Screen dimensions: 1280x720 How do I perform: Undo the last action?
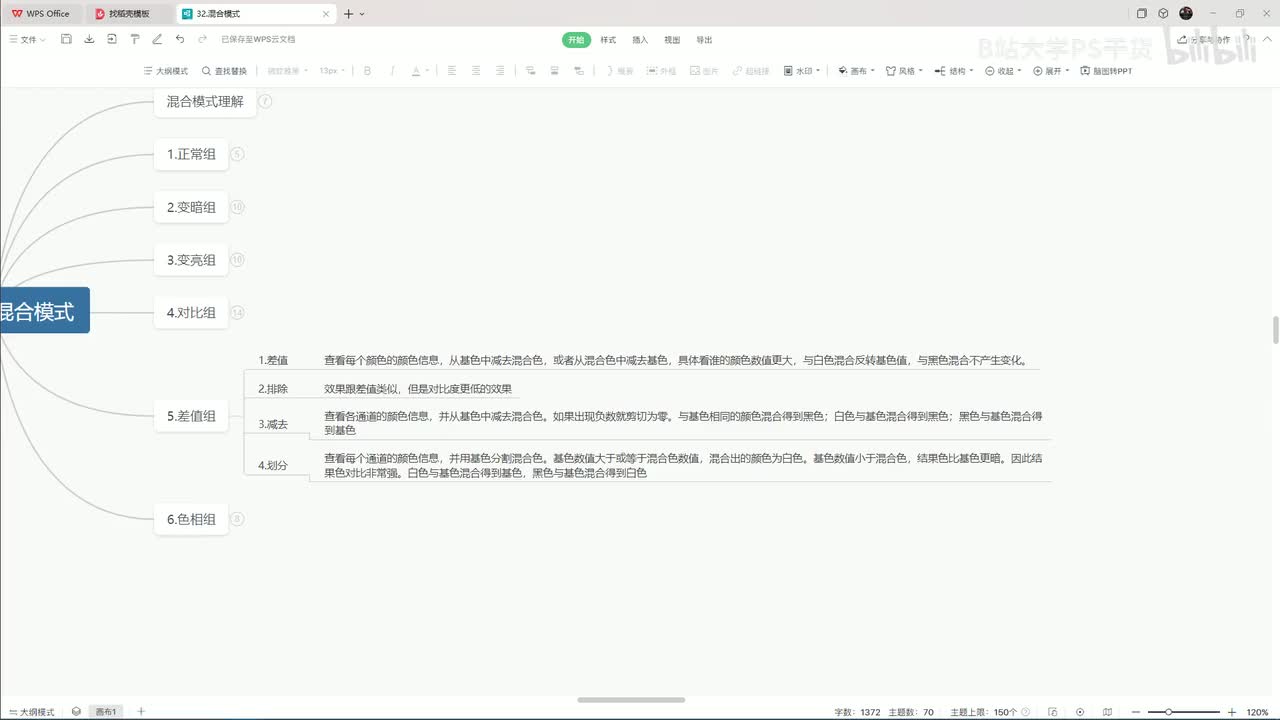click(x=179, y=39)
